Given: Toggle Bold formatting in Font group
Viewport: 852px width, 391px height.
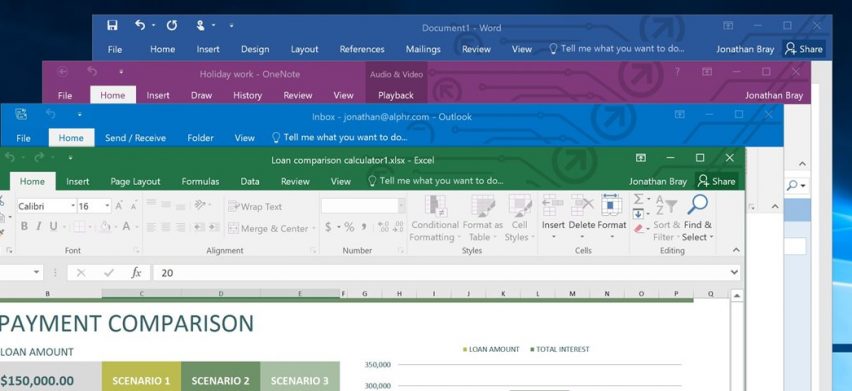Looking at the screenshot, I should coord(24,226).
